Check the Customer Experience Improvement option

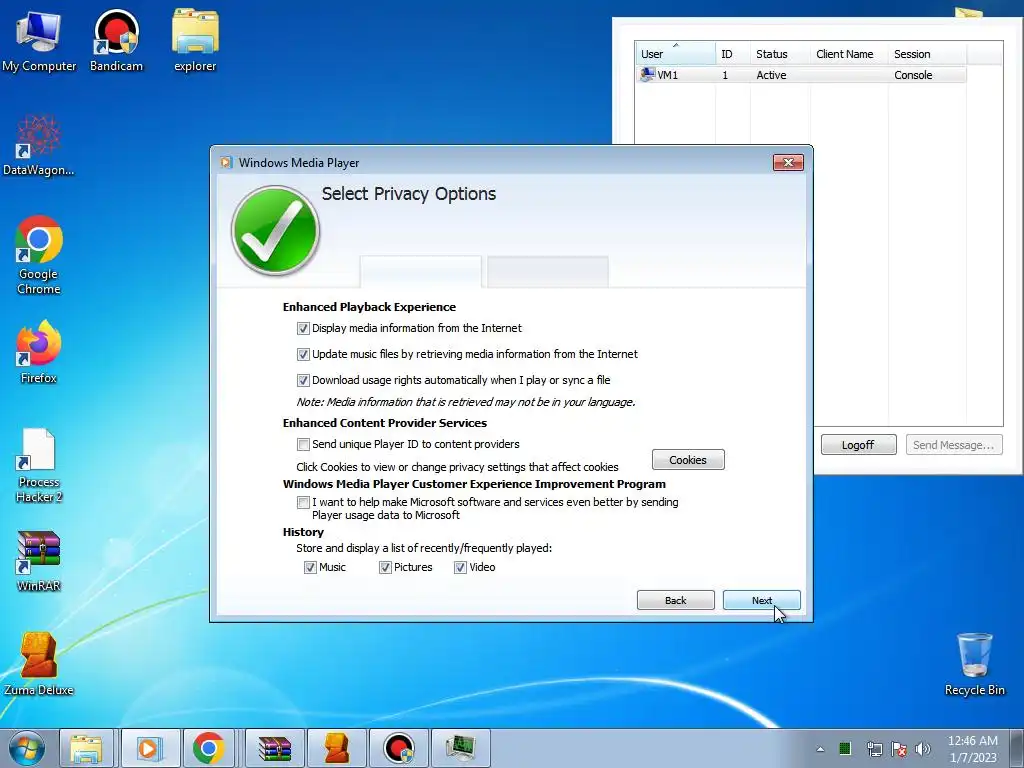(x=303, y=502)
